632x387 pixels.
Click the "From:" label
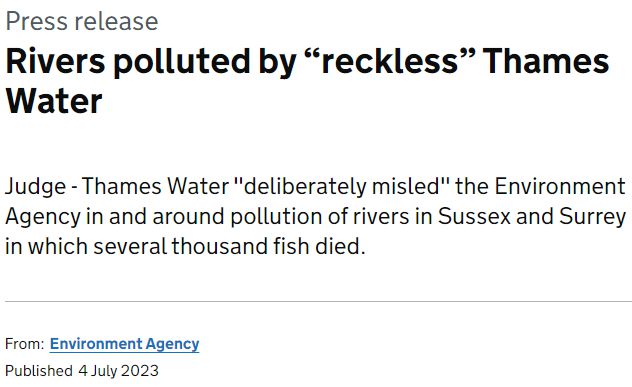pos(25,344)
